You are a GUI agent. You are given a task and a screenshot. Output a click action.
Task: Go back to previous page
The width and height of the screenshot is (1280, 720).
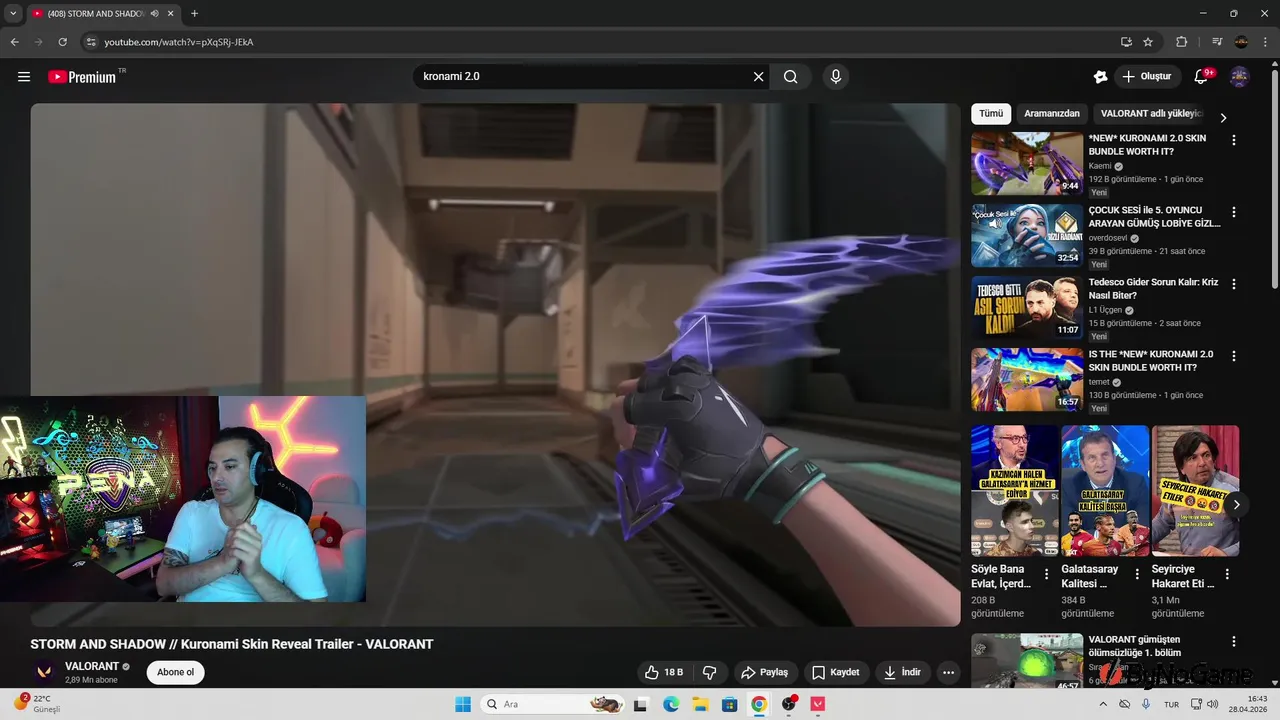pos(14,42)
